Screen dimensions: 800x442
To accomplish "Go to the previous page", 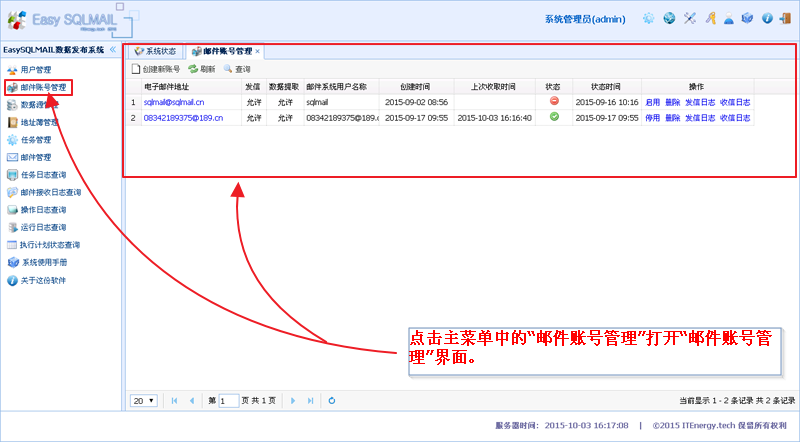I will pos(192,401).
